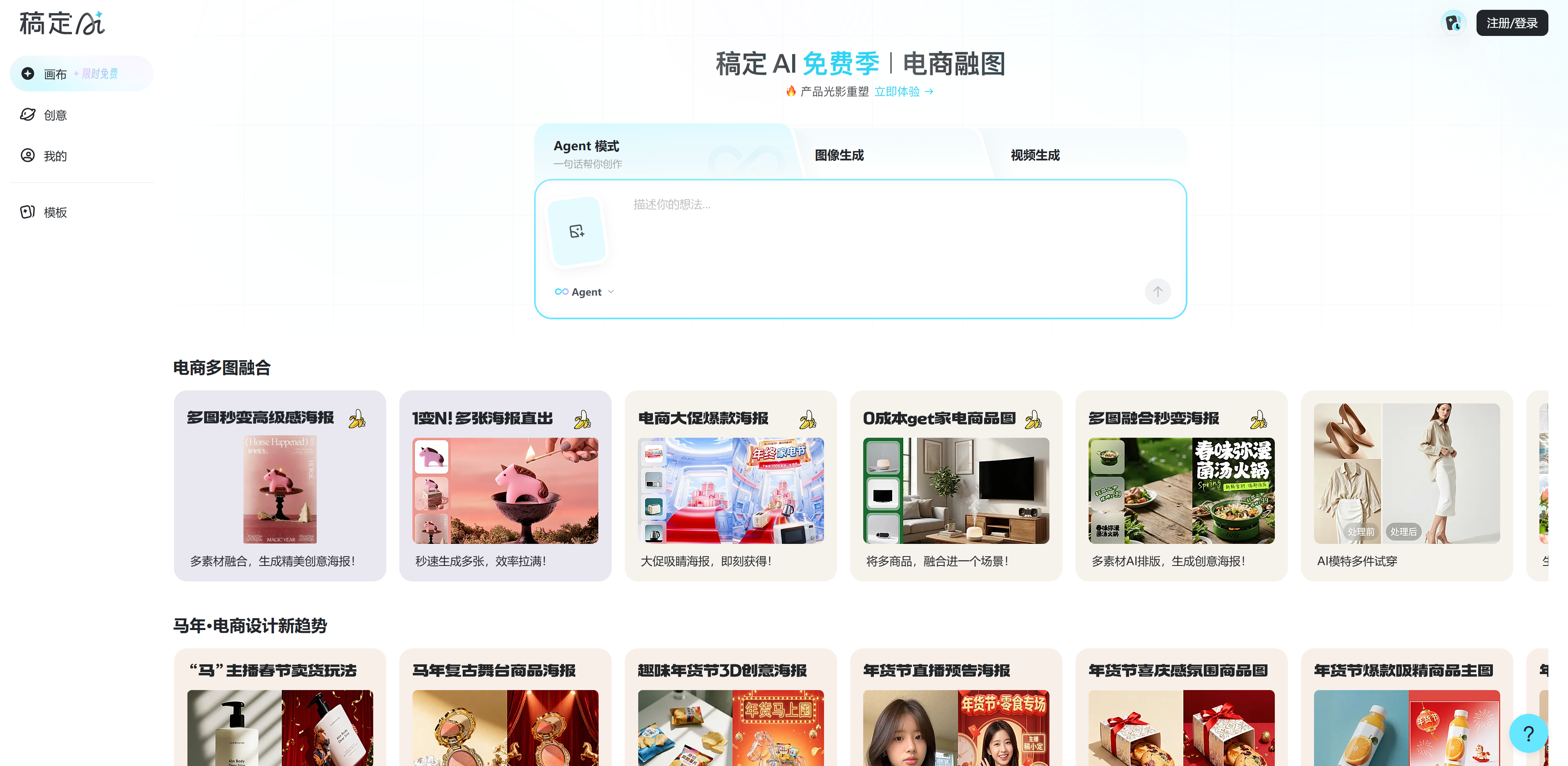Open the 年货节直播预告海报 card
Screen dimensions: 1568x766
(x=955, y=706)
